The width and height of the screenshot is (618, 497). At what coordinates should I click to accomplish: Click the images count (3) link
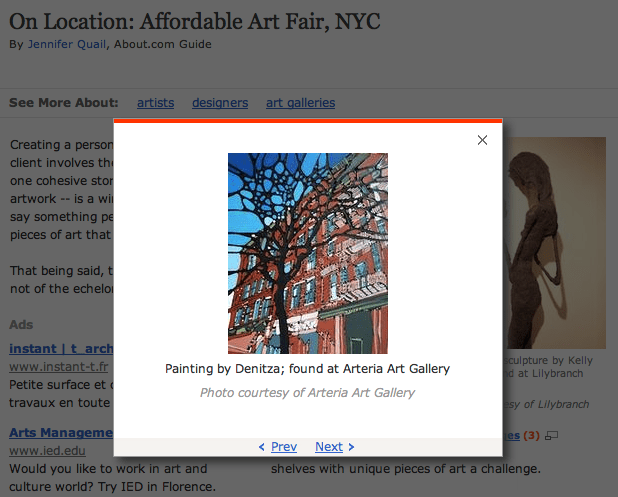[x=531, y=436]
